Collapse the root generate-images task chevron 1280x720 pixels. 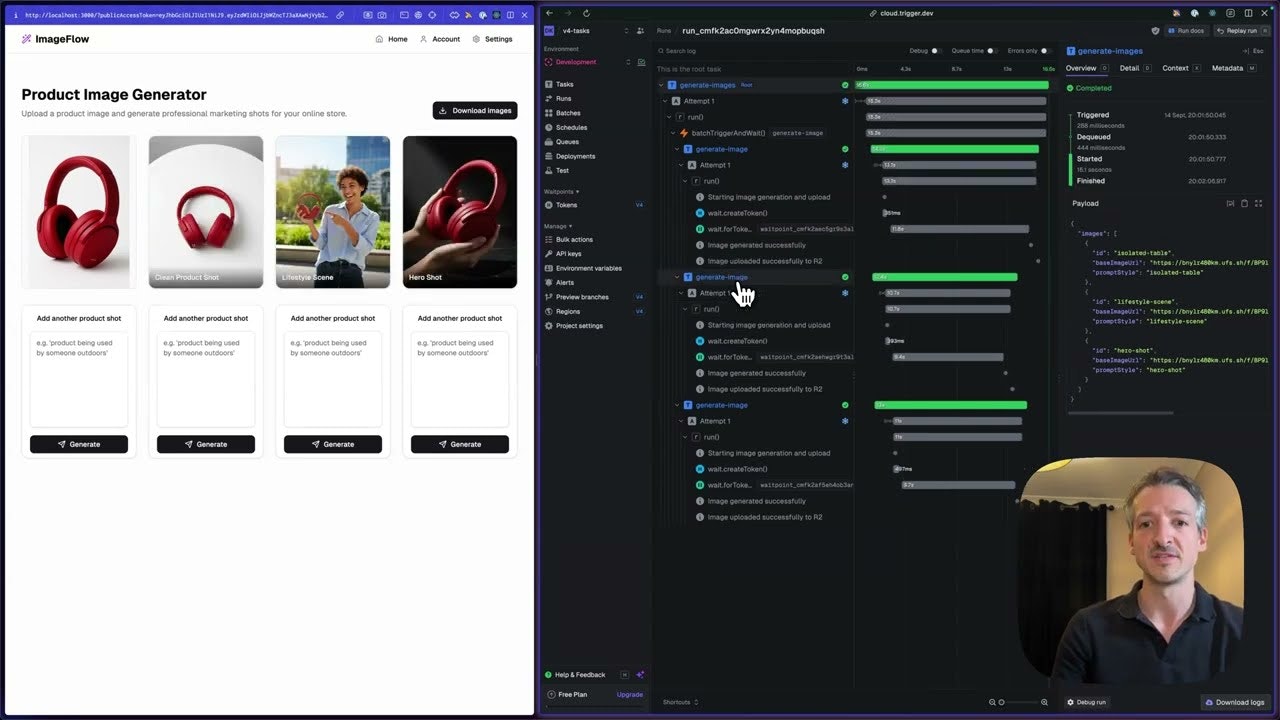pos(661,85)
